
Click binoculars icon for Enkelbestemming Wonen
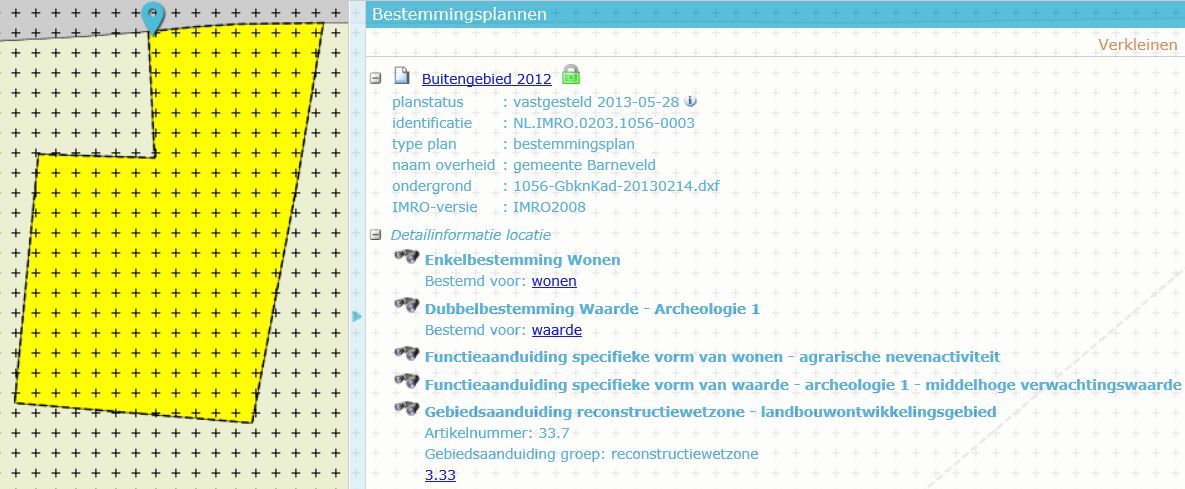click(407, 257)
